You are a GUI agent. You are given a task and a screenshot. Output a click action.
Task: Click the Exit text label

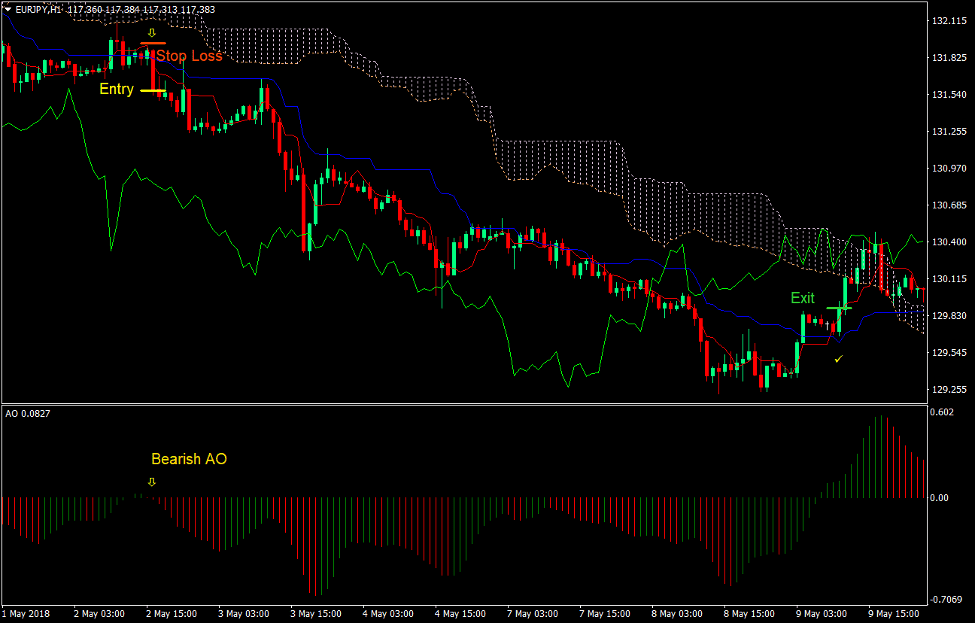pyautogui.click(x=802, y=298)
